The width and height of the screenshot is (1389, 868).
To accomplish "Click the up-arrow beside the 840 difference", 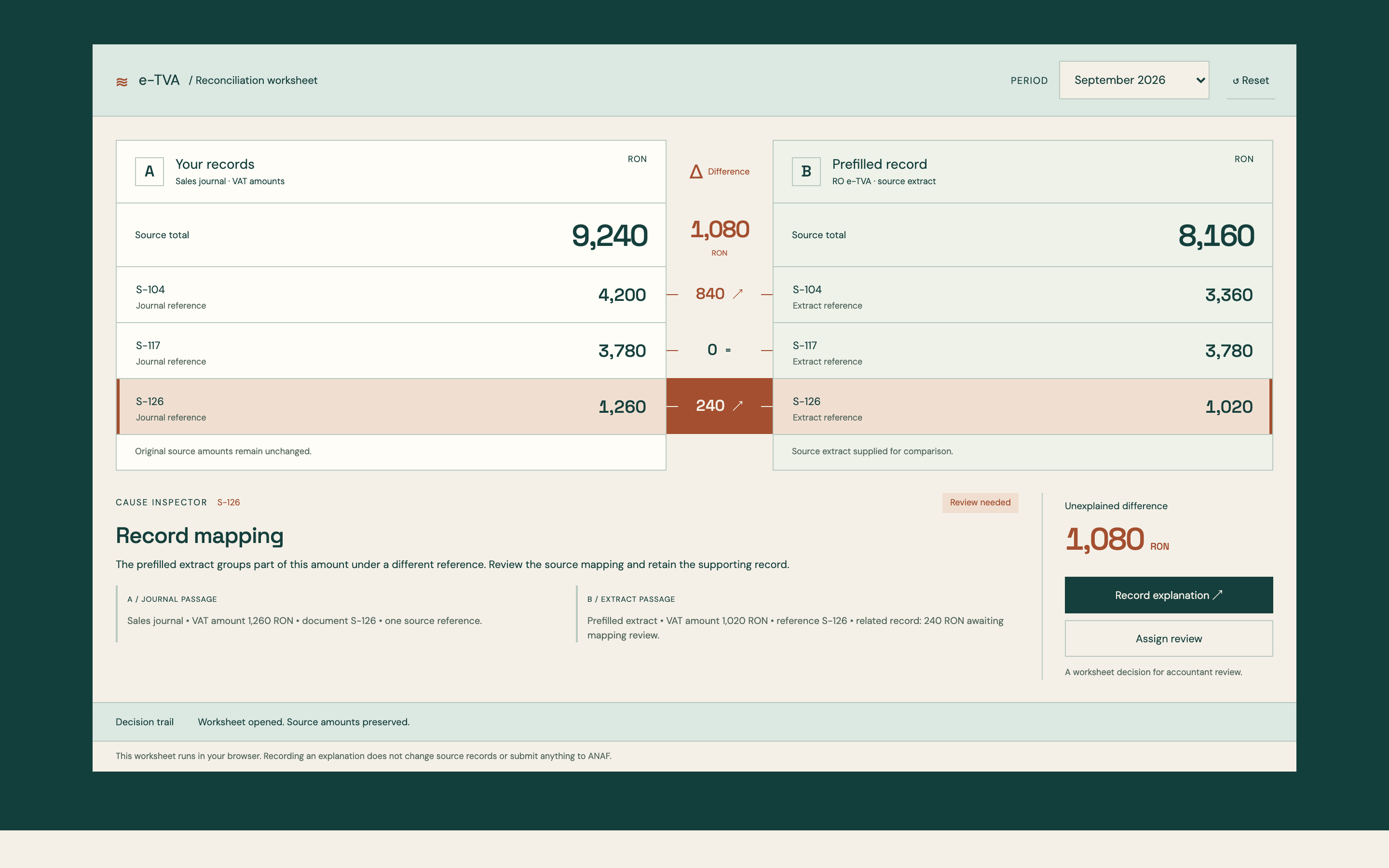I will pos(737,294).
